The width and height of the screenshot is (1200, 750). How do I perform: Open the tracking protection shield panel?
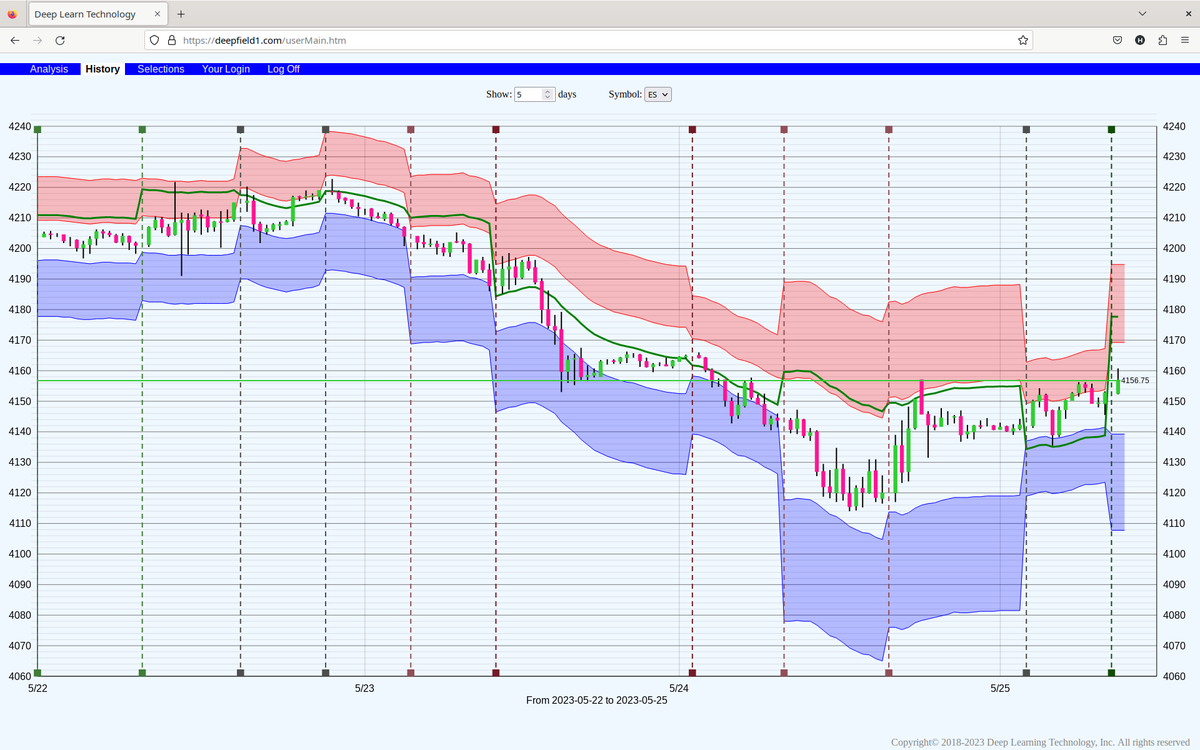[x=154, y=40]
